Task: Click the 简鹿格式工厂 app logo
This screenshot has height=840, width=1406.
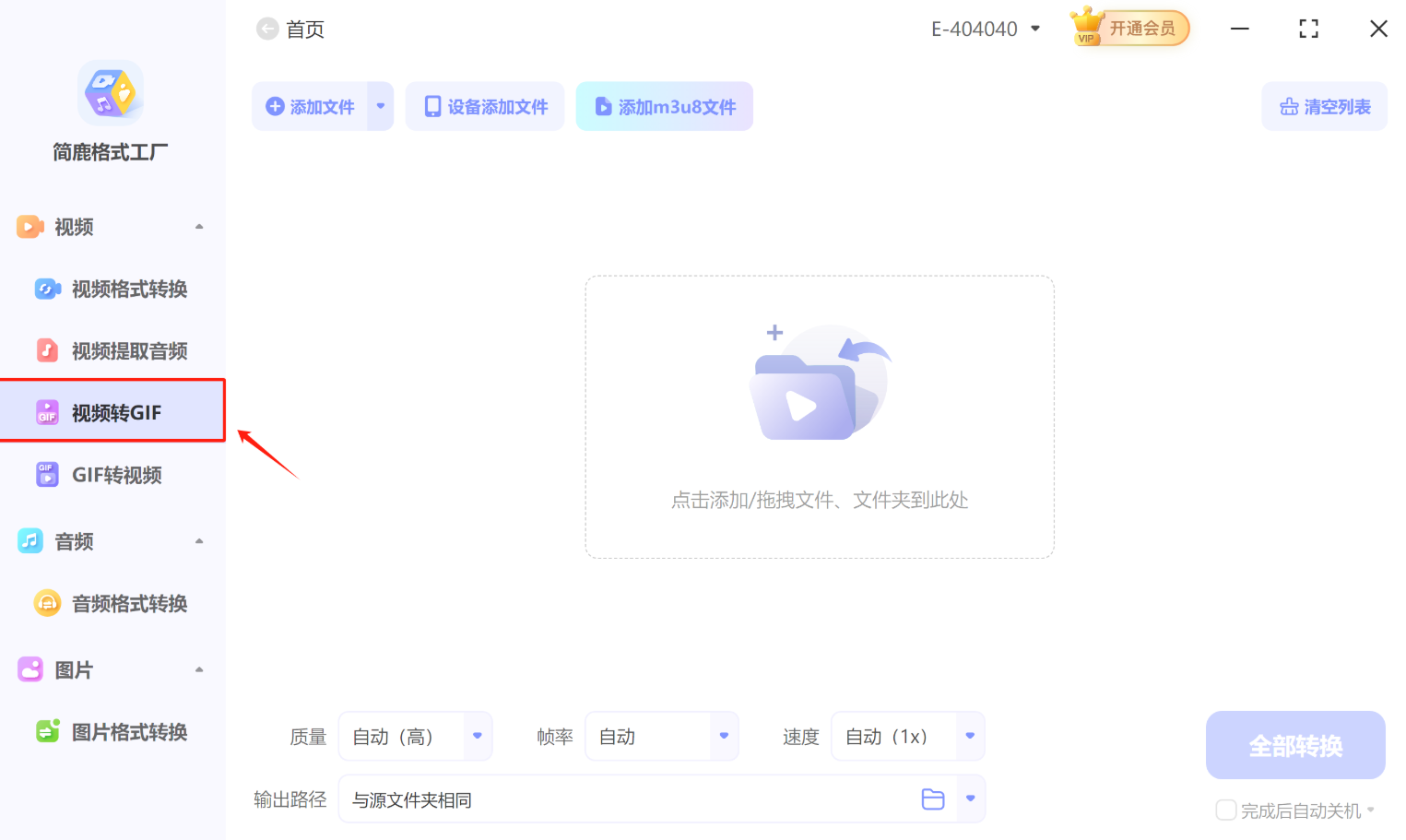Action: click(x=111, y=92)
